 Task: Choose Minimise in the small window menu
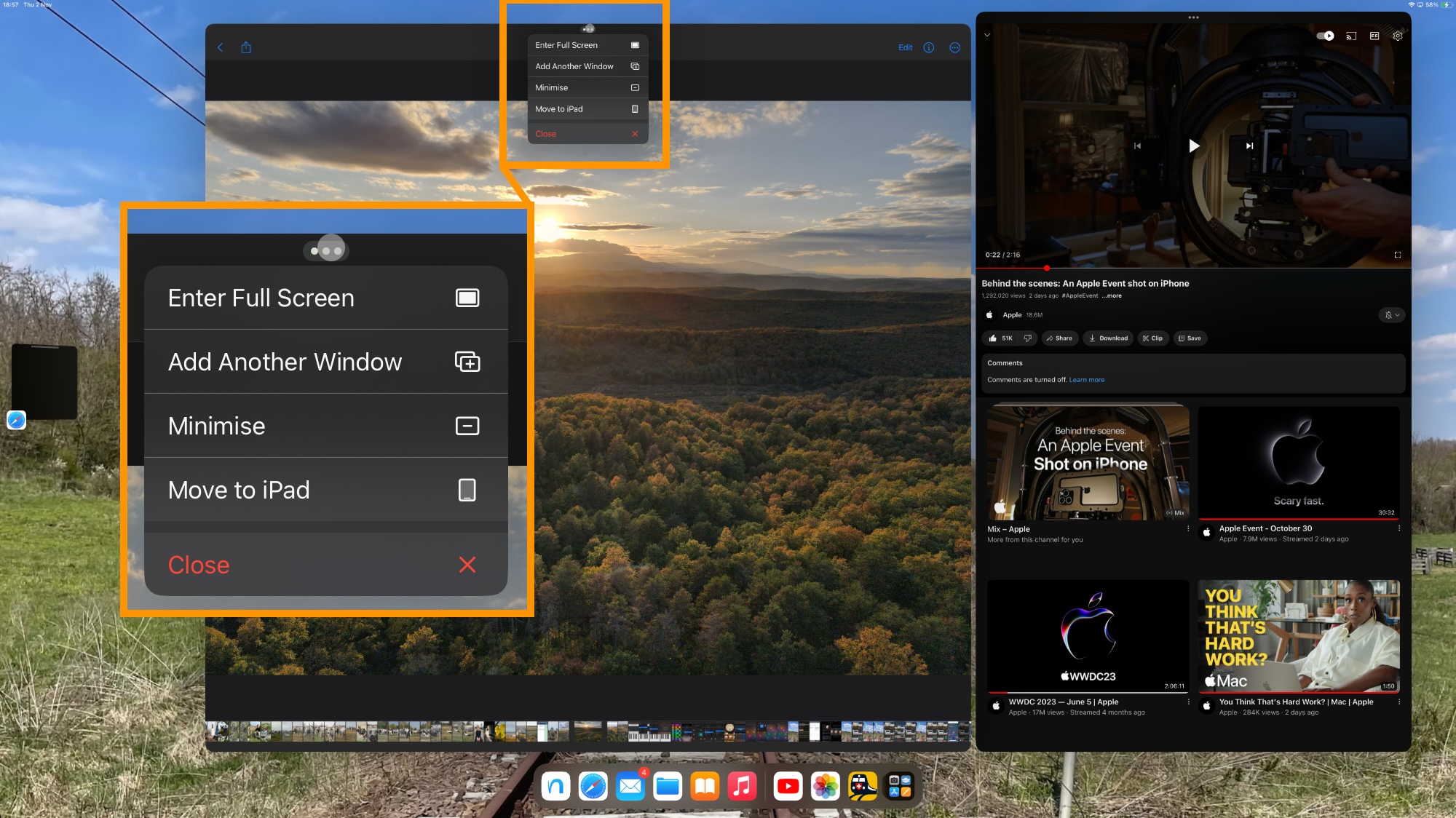pyautogui.click(x=587, y=87)
